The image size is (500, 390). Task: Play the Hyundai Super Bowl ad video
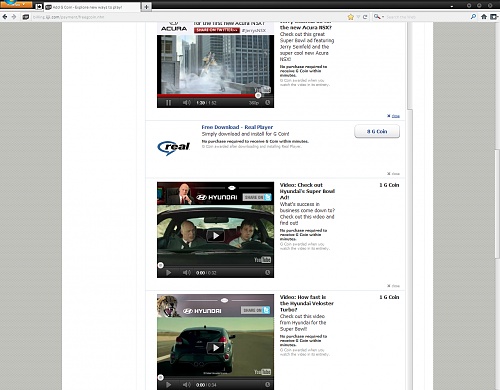(216, 236)
